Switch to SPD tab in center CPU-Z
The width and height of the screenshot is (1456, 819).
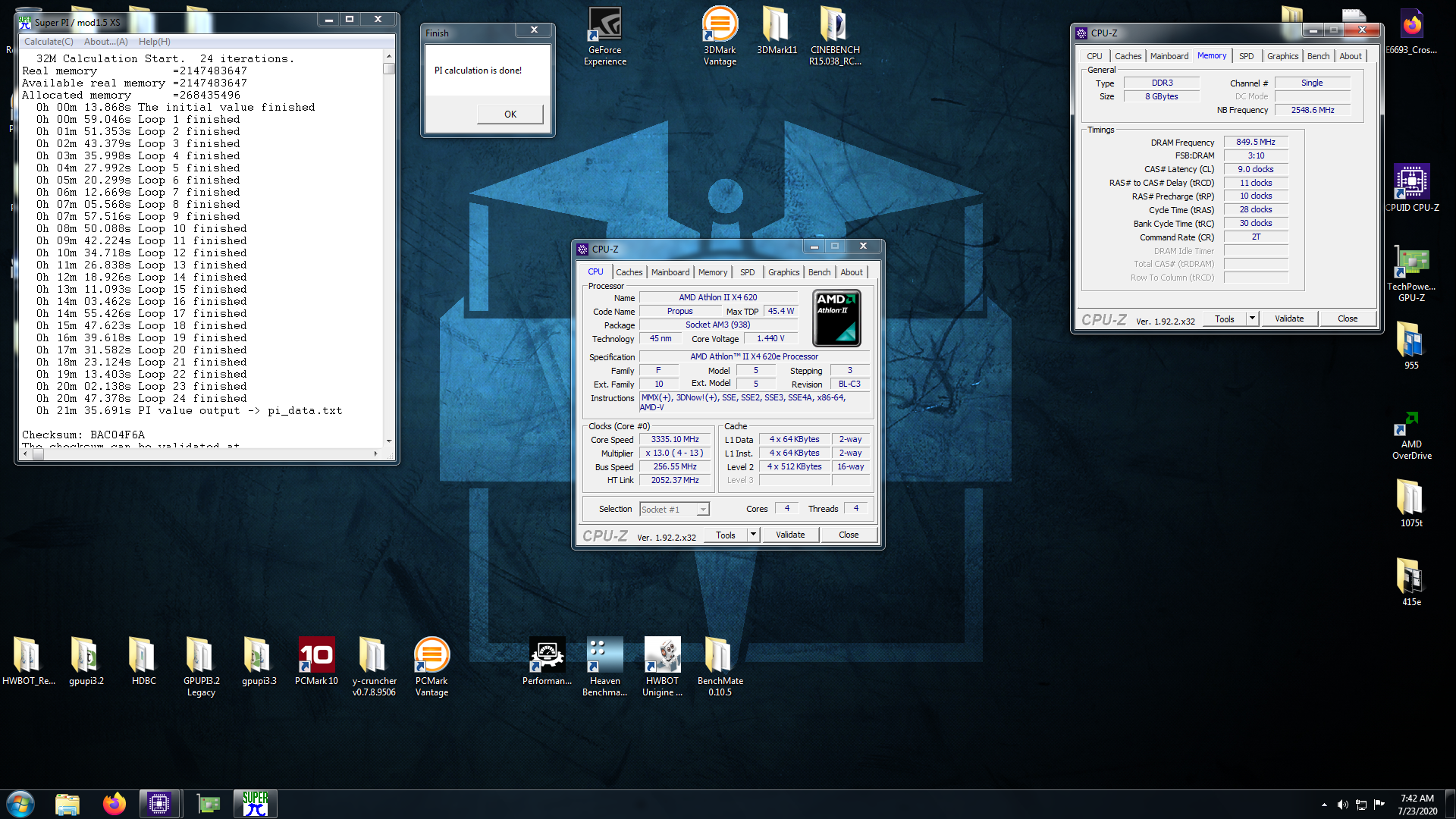click(x=748, y=272)
